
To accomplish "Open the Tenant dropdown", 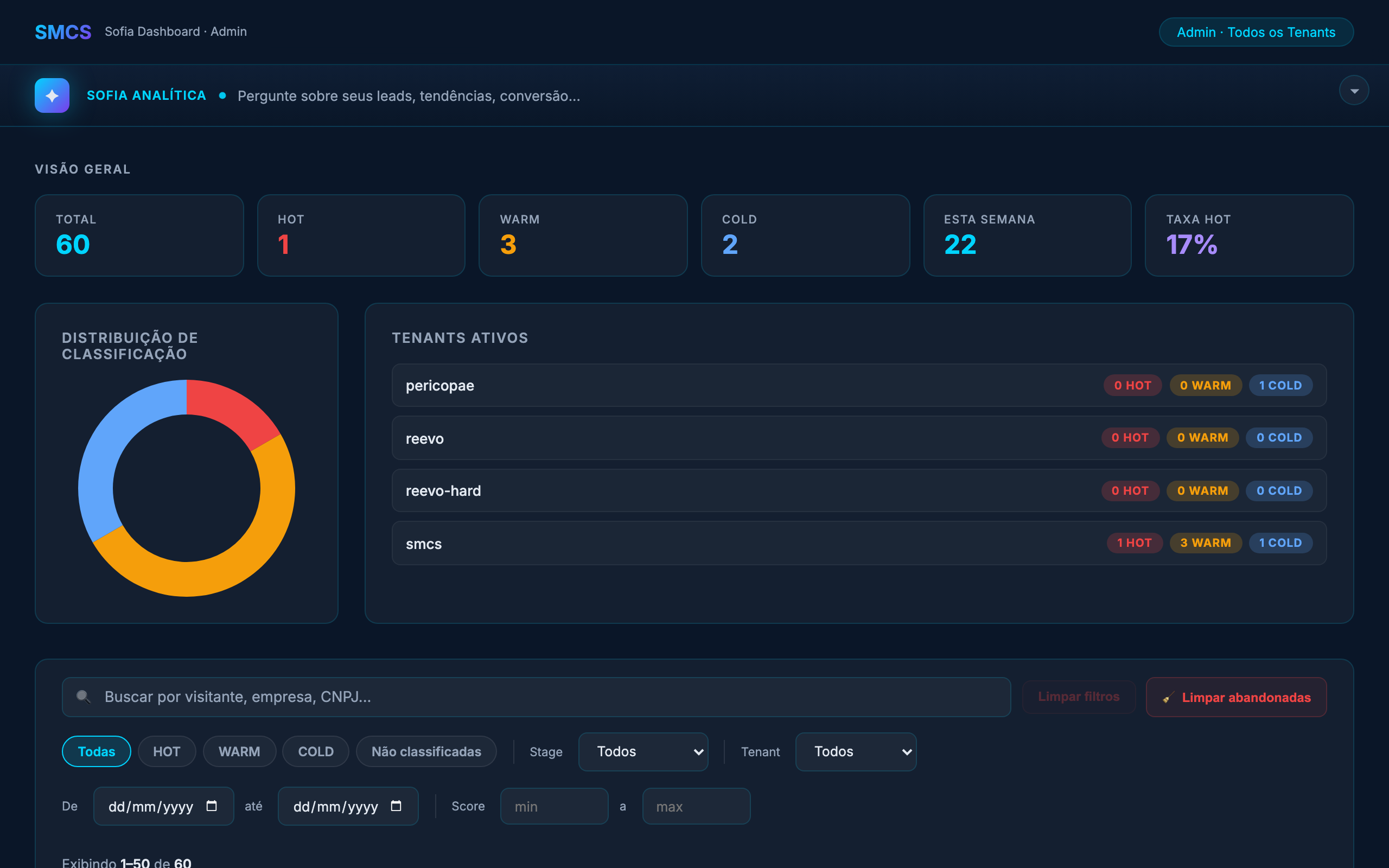I will coord(855,751).
